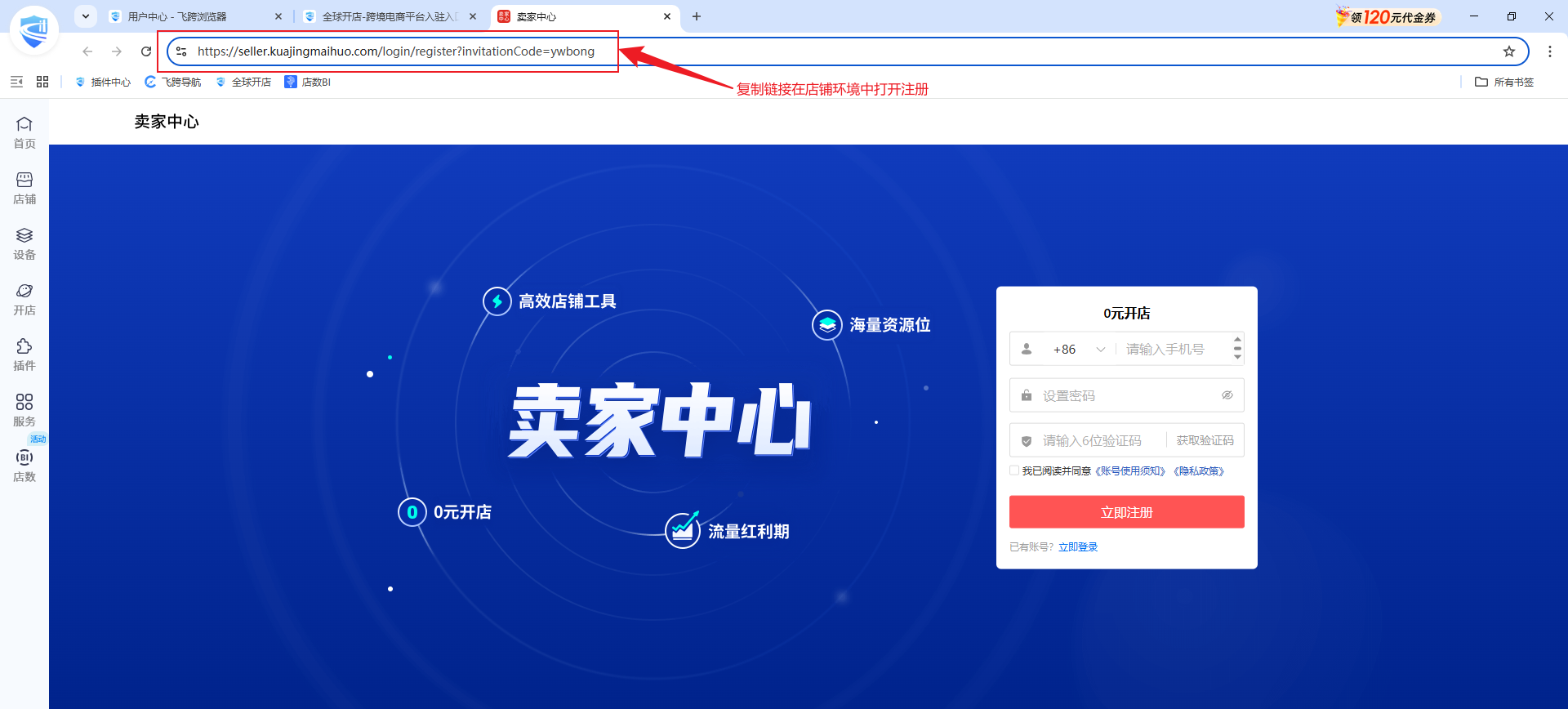Open the 服务 sidebar section
The image size is (1568, 709).
tap(24, 410)
